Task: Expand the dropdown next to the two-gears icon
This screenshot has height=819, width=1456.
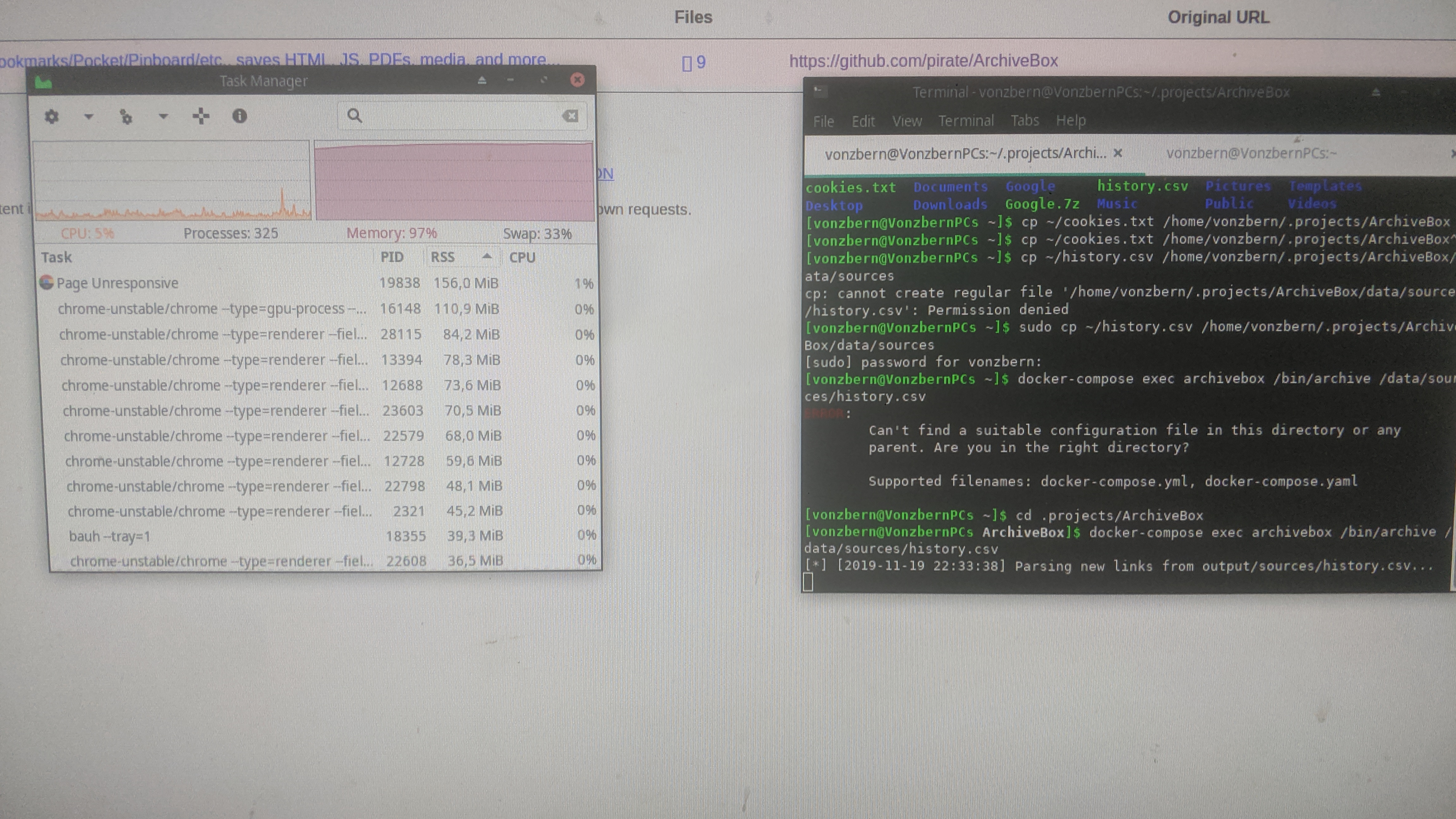Action: tap(163, 117)
